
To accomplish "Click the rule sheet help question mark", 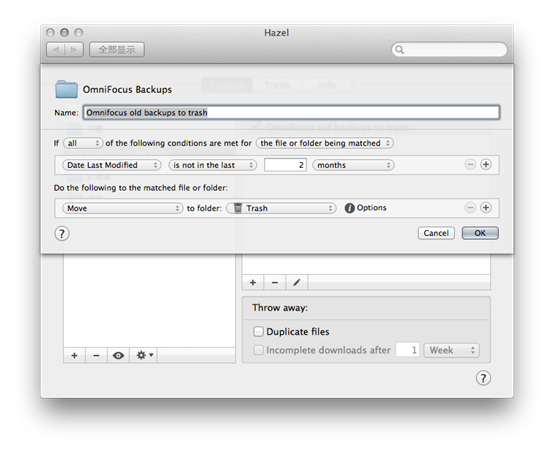I will coord(62,234).
